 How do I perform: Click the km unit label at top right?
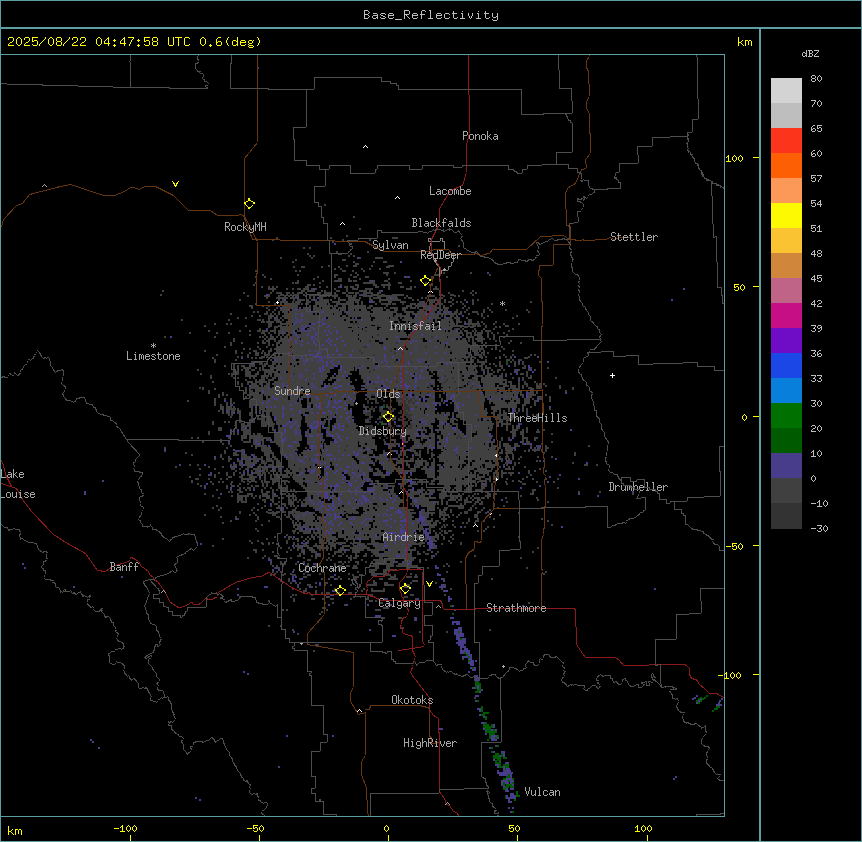click(744, 42)
